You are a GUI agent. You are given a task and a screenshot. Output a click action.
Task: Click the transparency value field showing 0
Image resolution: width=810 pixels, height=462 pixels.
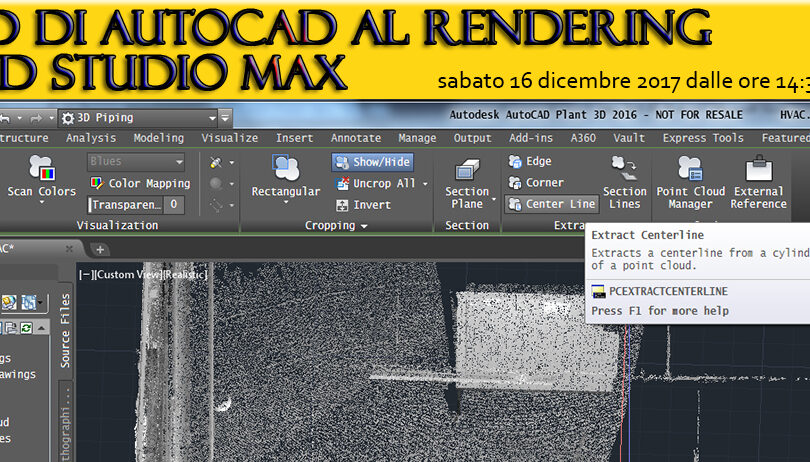[x=174, y=205]
